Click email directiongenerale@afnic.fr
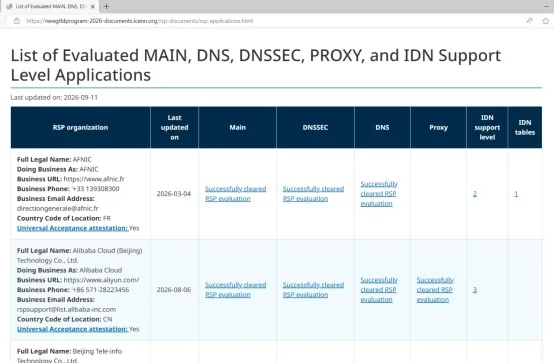 58,209
